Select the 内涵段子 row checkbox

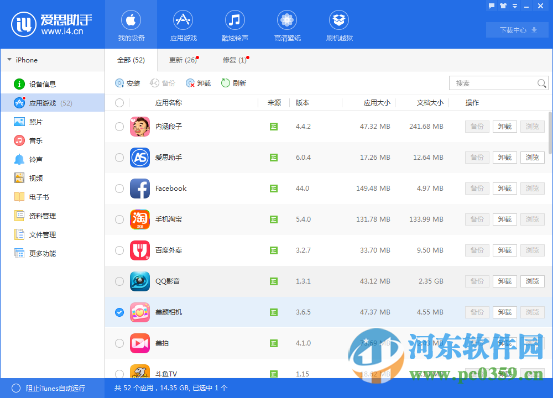pyautogui.click(x=120, y=126)
